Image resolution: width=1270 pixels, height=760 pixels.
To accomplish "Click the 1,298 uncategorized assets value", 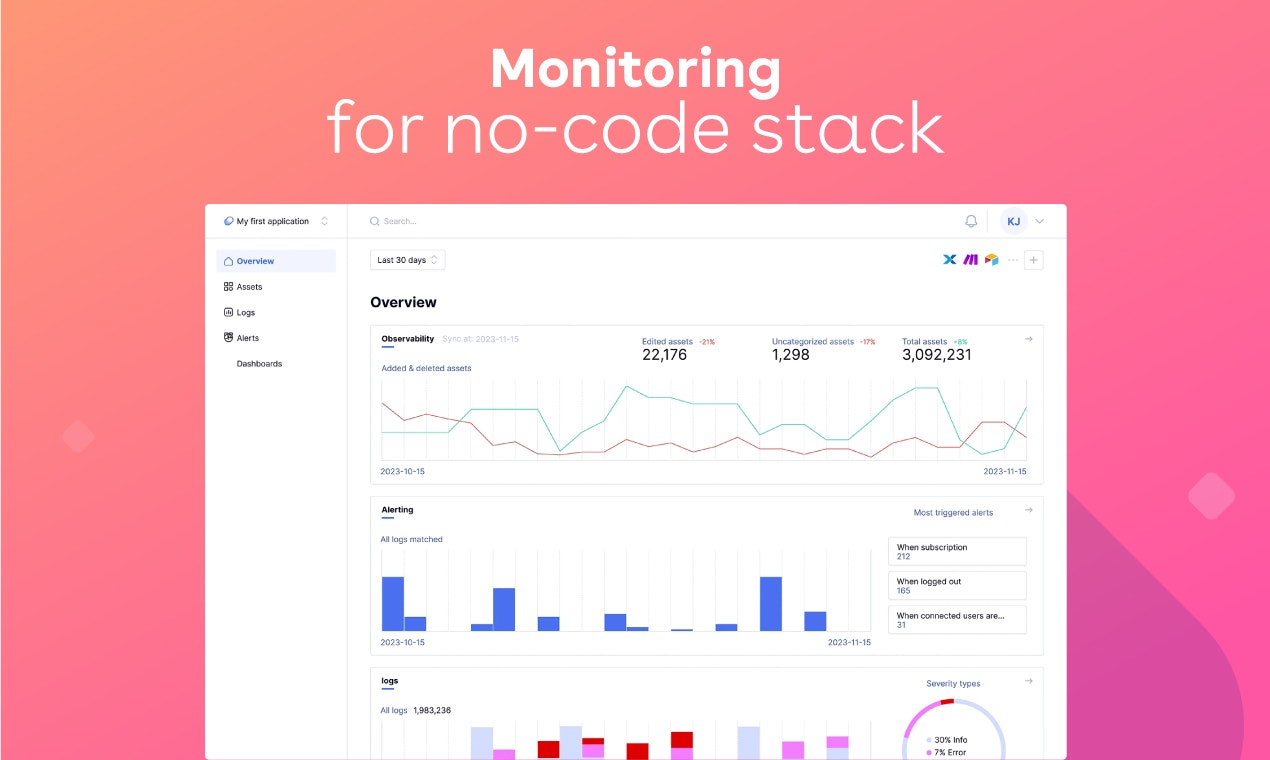I will (x=791, y=355).
